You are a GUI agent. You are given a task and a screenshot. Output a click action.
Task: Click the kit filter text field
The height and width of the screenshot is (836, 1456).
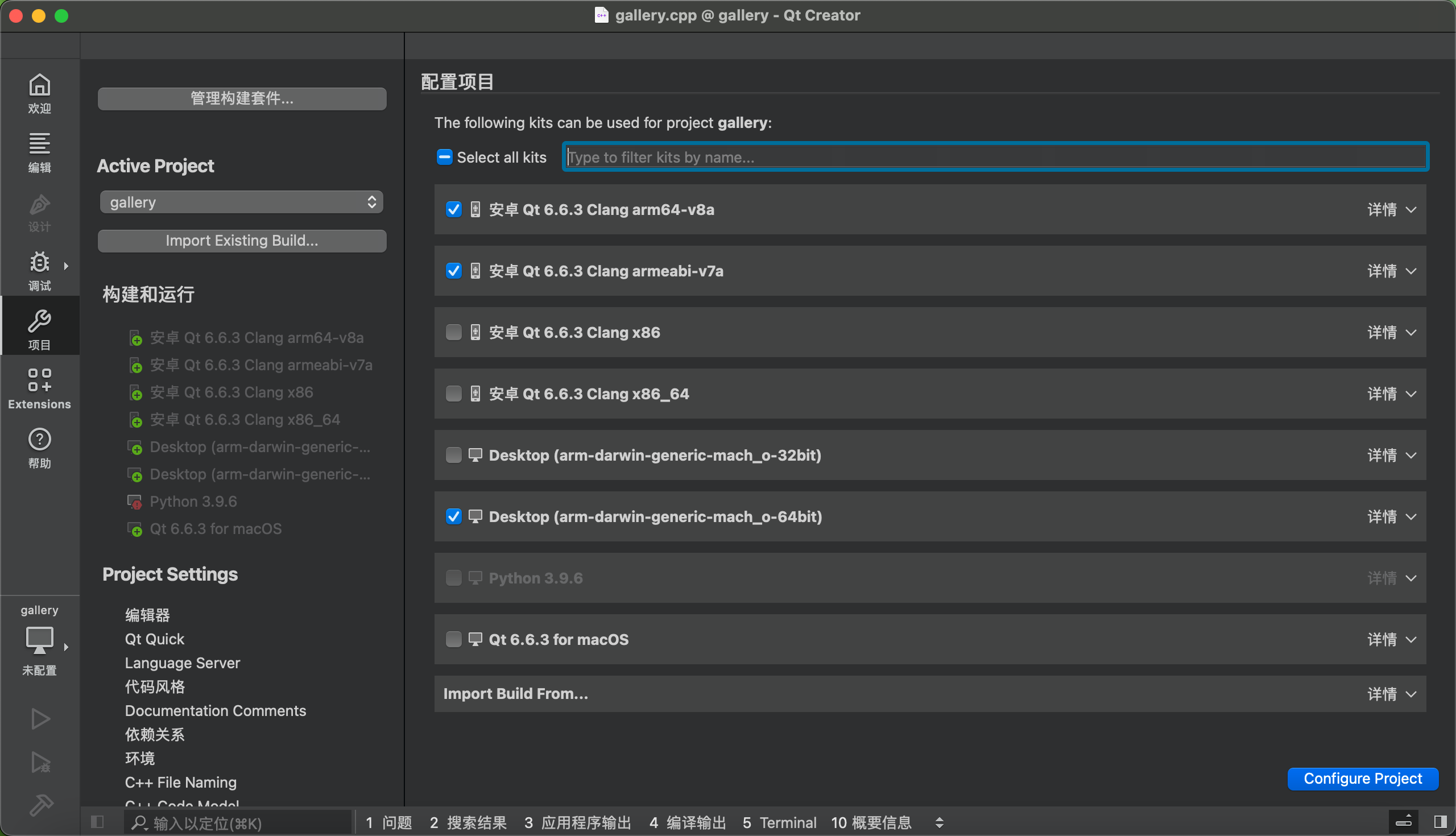coord(995,157)
